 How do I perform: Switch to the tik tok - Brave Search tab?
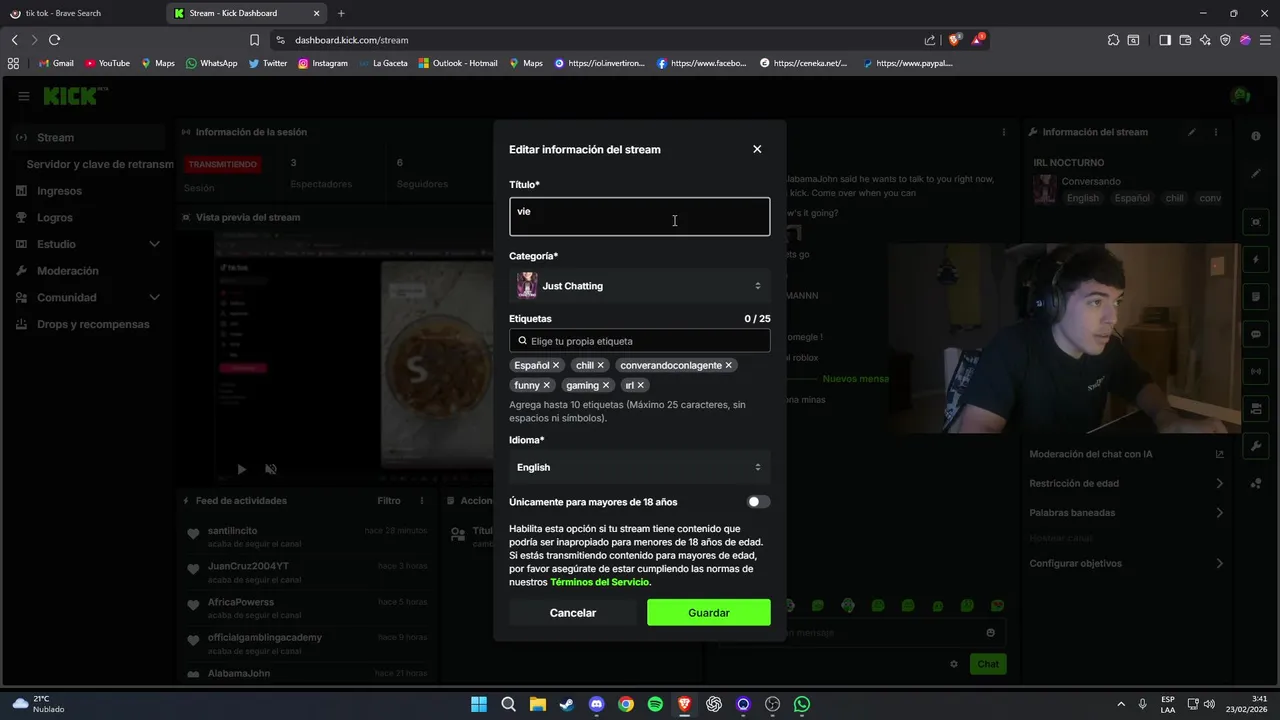tap(82, 13)
